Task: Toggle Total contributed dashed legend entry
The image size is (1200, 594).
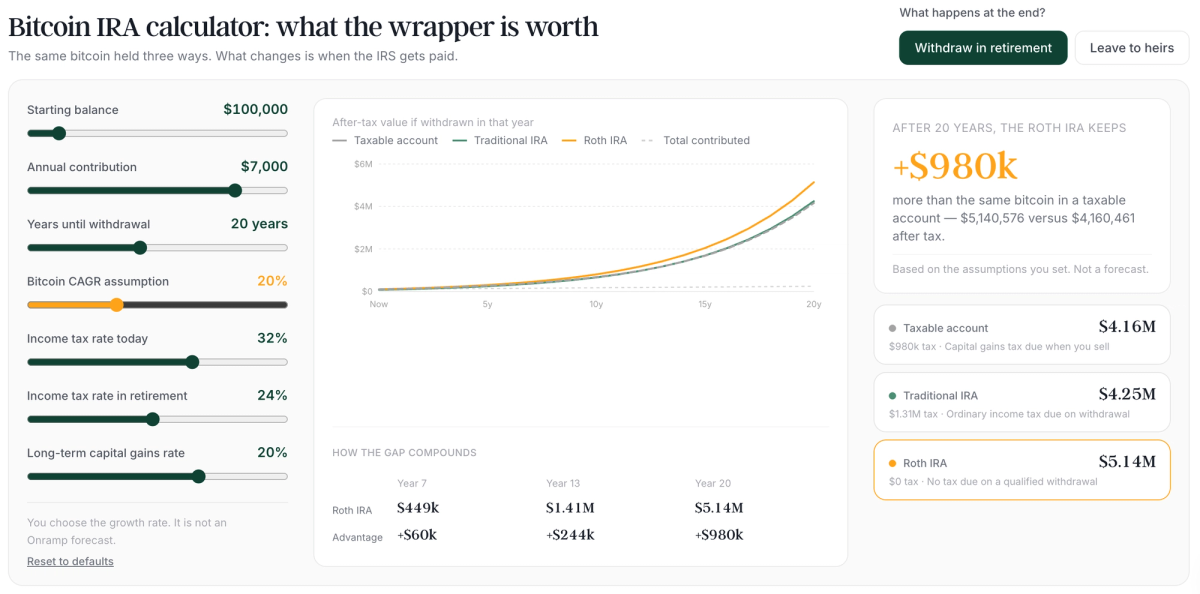Action: [x=695, y=140]
